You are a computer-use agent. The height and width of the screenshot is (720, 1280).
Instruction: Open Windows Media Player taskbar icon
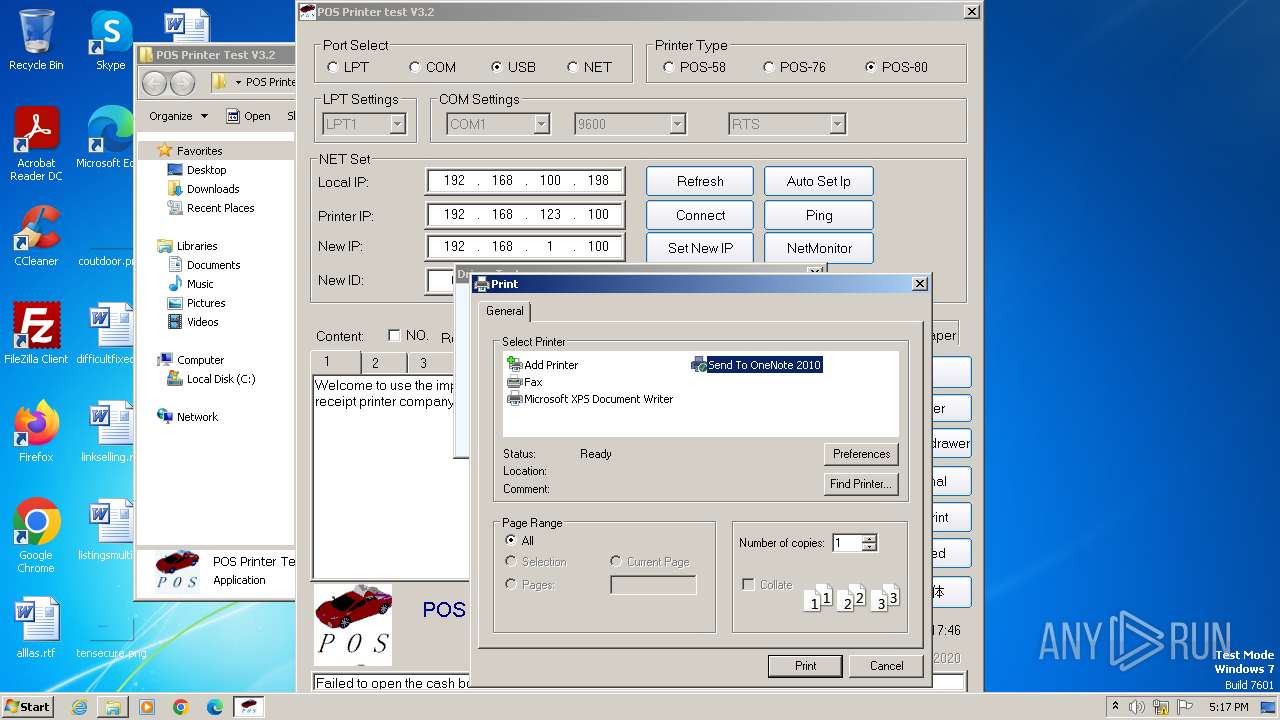coord(147,707)
